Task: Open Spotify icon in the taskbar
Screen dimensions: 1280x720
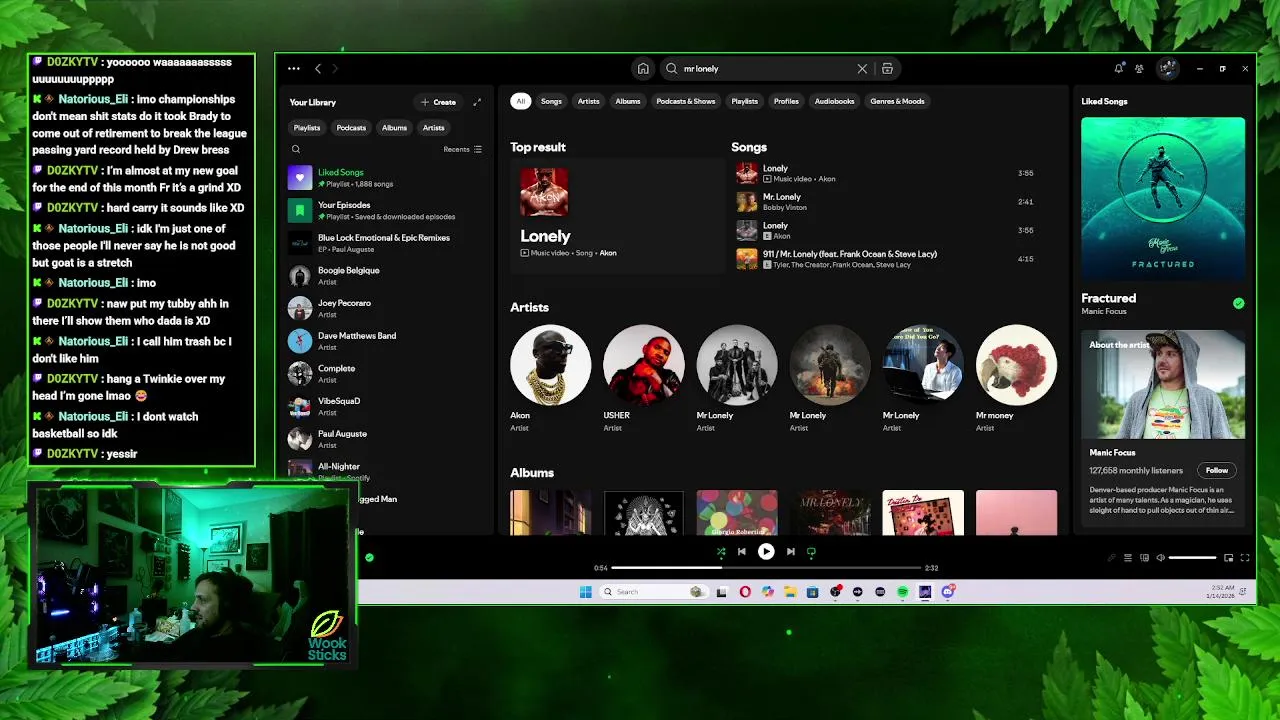Action: coord(902,592)
